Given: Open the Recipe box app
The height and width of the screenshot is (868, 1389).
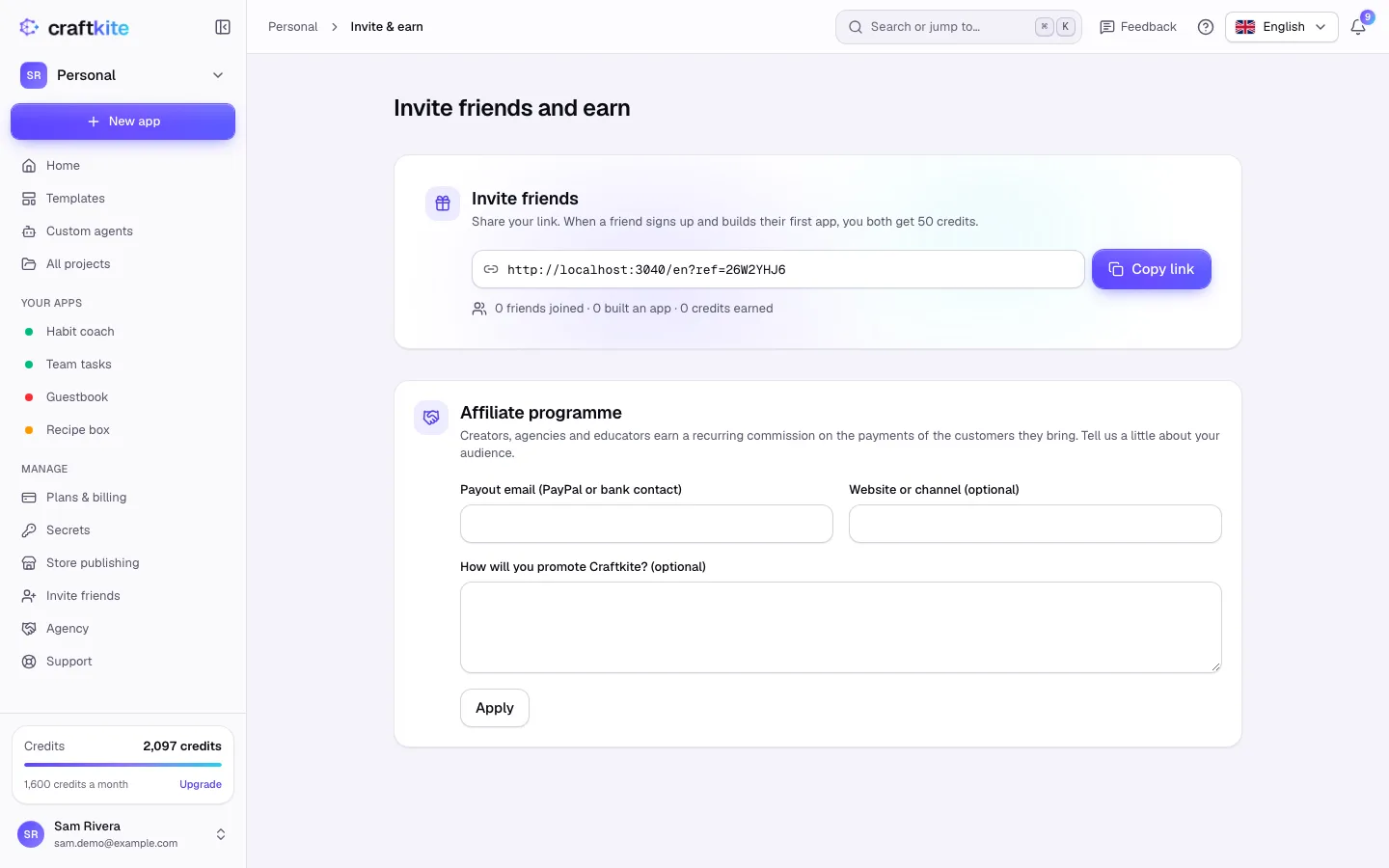Looking at the screenshot, I should click(x=123, y=430).
